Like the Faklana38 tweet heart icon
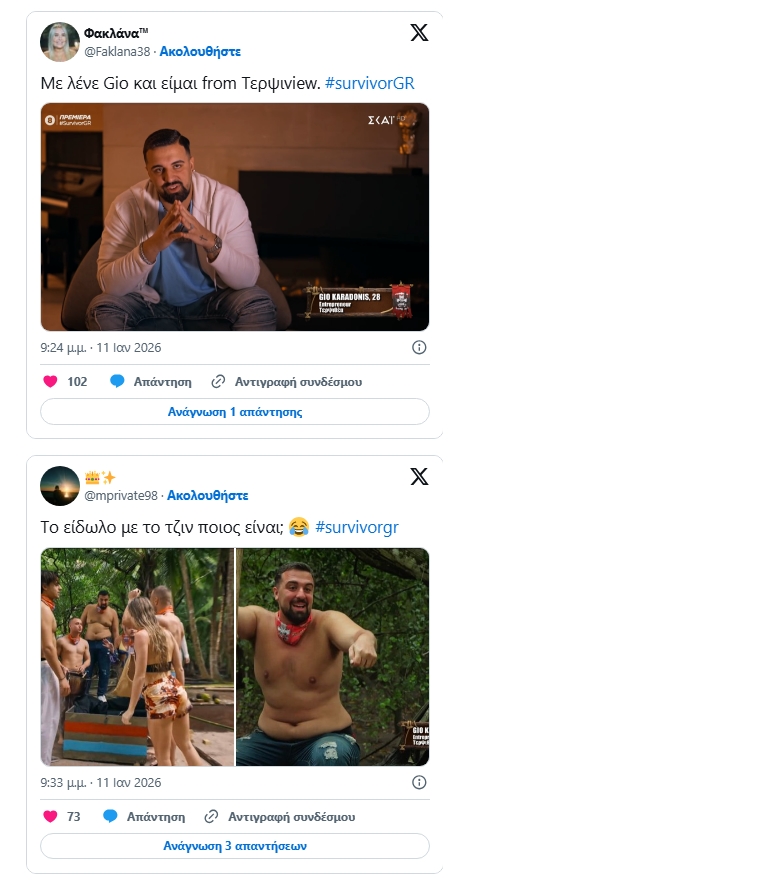The height and width of the screenshot is (883, 778). click(50, 382)
